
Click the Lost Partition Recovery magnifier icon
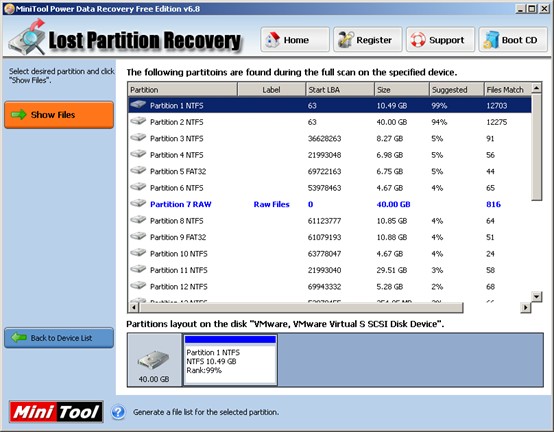click(27, 37)
